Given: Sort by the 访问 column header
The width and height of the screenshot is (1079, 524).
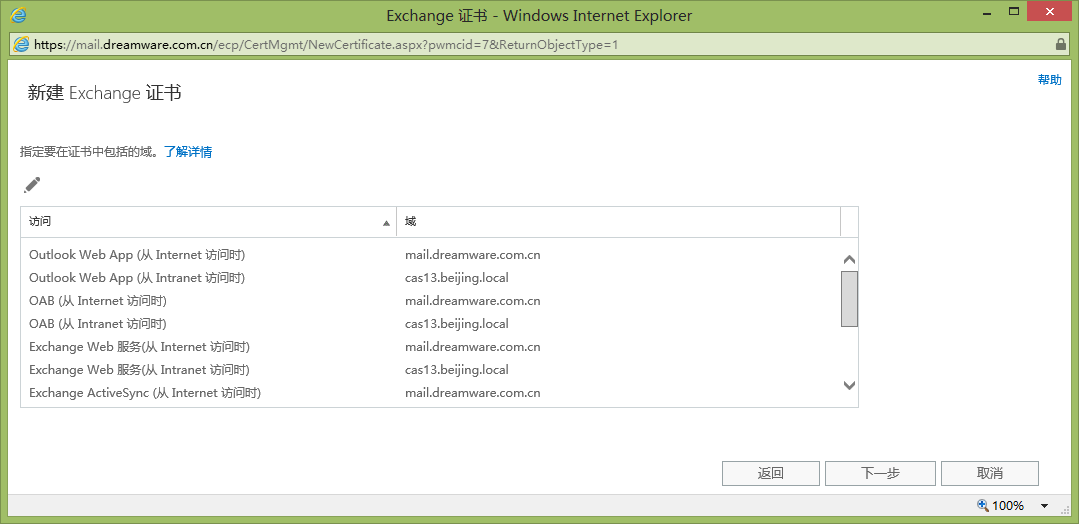Looking at the screenshot, I should pyautogui.click(x=209, y=222).
